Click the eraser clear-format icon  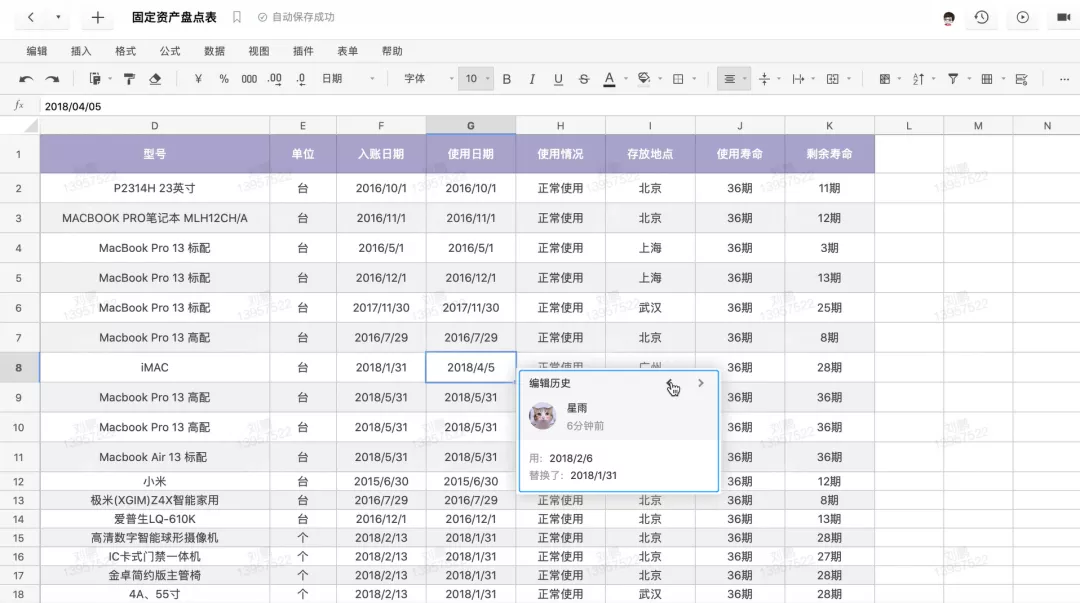pyautogui.click(x=155, y=79)
